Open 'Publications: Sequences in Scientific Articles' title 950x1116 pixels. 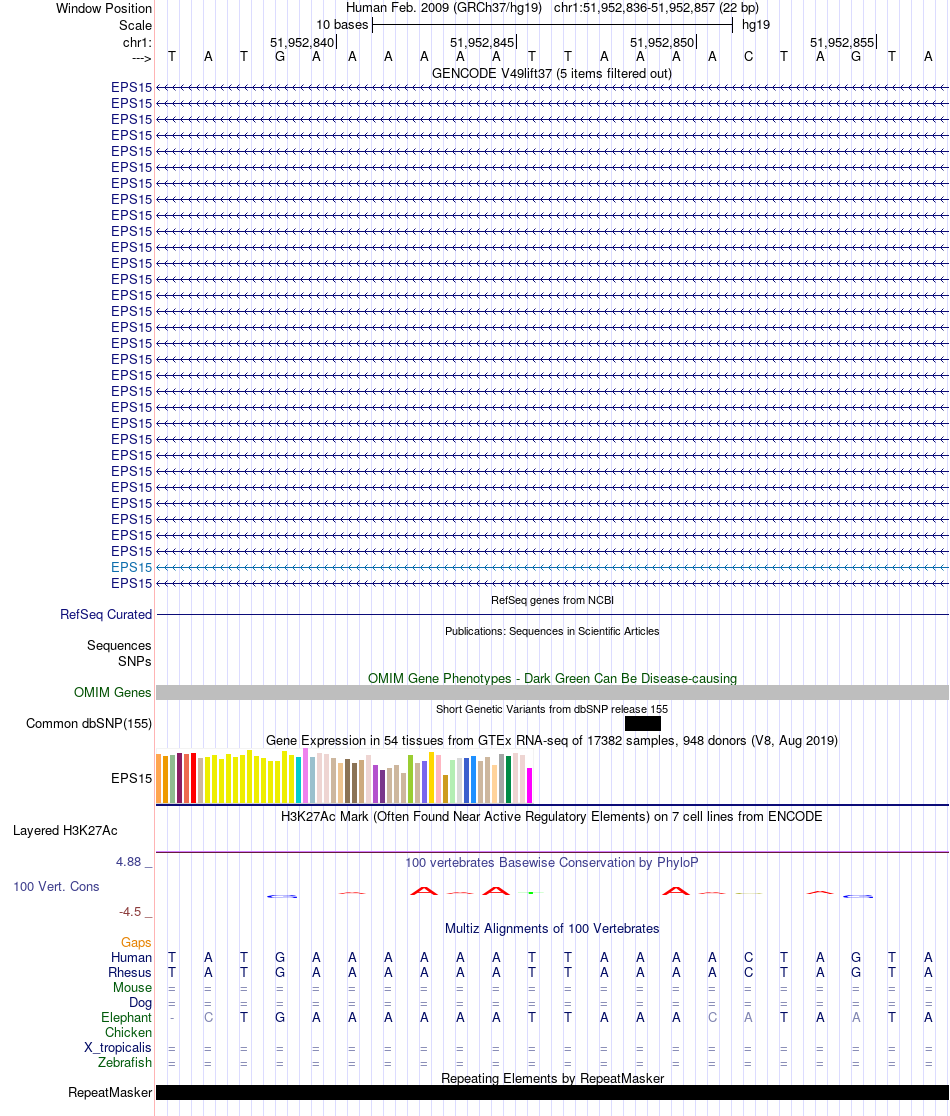coord(552,631)
